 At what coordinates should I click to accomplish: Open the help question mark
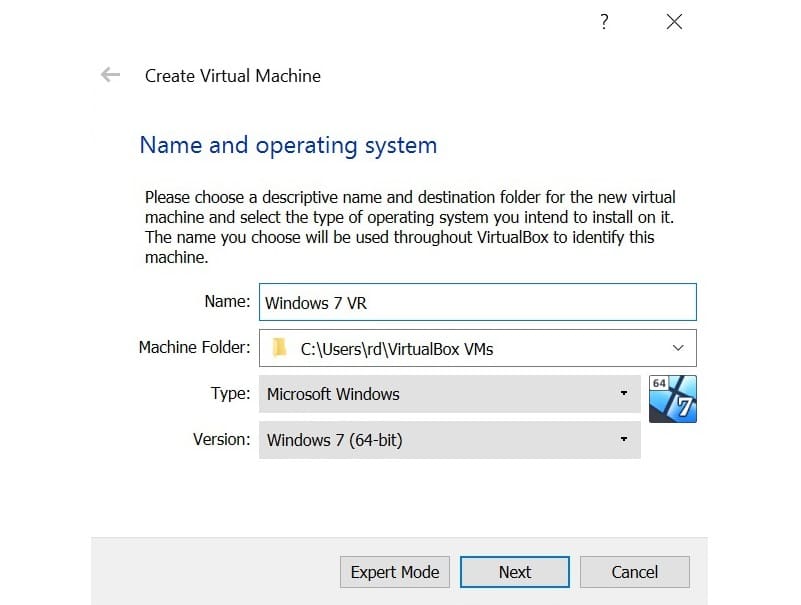604,22
